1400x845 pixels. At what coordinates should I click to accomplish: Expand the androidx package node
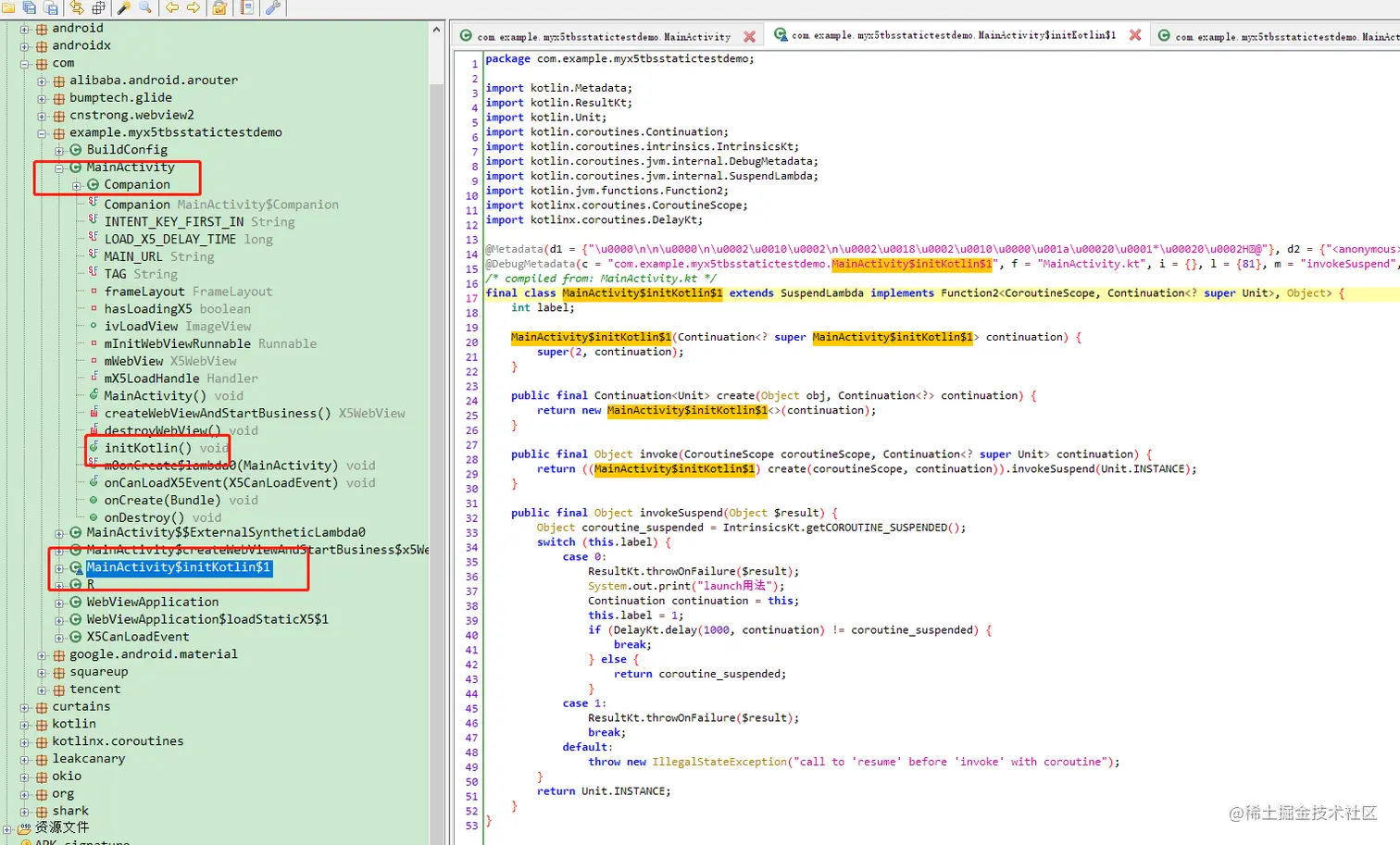pos(25,46)
